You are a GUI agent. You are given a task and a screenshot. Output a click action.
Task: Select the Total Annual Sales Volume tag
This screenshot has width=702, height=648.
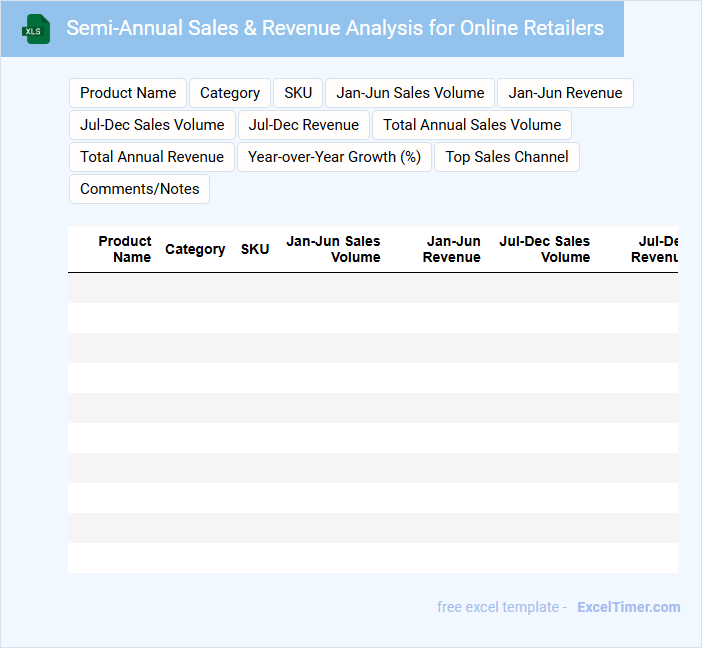coord(472,125)
